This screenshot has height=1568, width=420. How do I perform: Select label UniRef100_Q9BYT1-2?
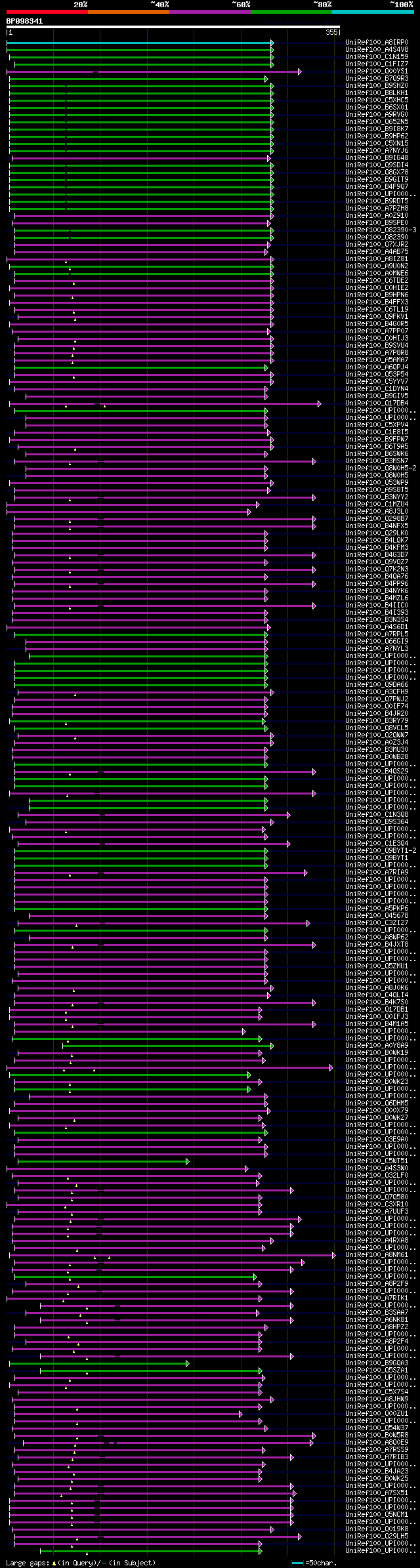[x=381, y=851]
